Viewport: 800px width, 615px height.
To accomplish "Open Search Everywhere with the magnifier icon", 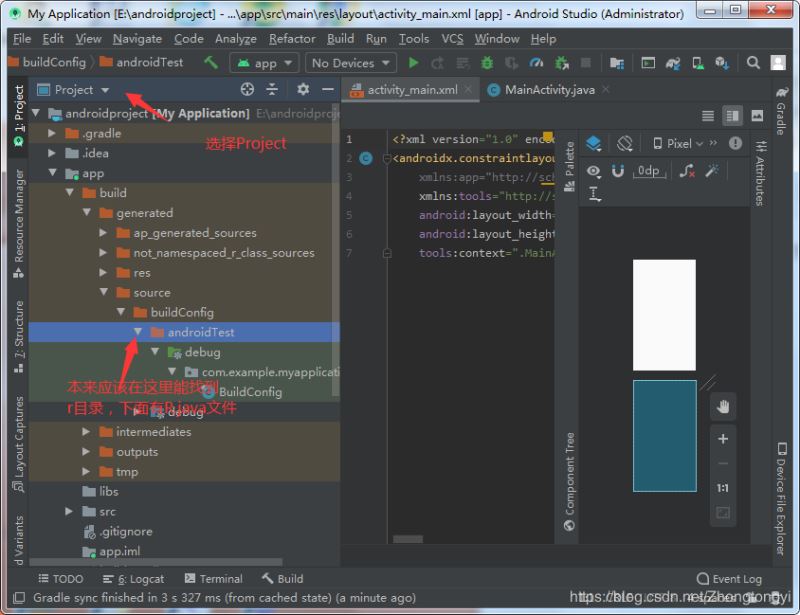I will (x=753, y=62).
